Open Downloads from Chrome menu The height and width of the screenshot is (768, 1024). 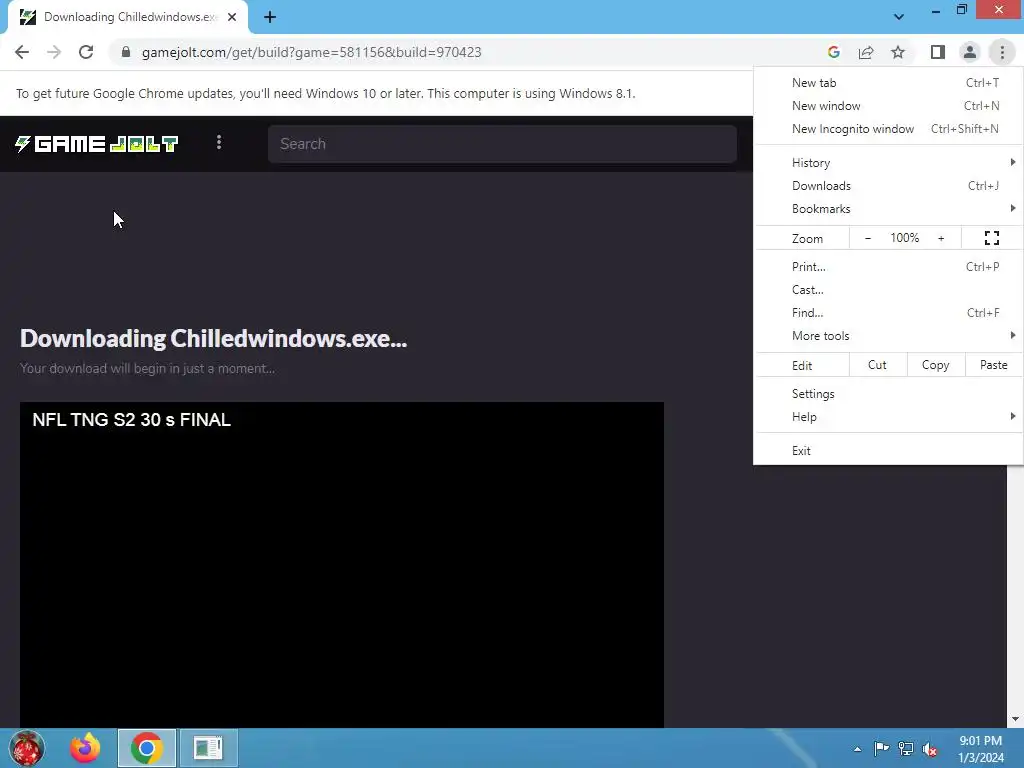[x=888, y=185]
